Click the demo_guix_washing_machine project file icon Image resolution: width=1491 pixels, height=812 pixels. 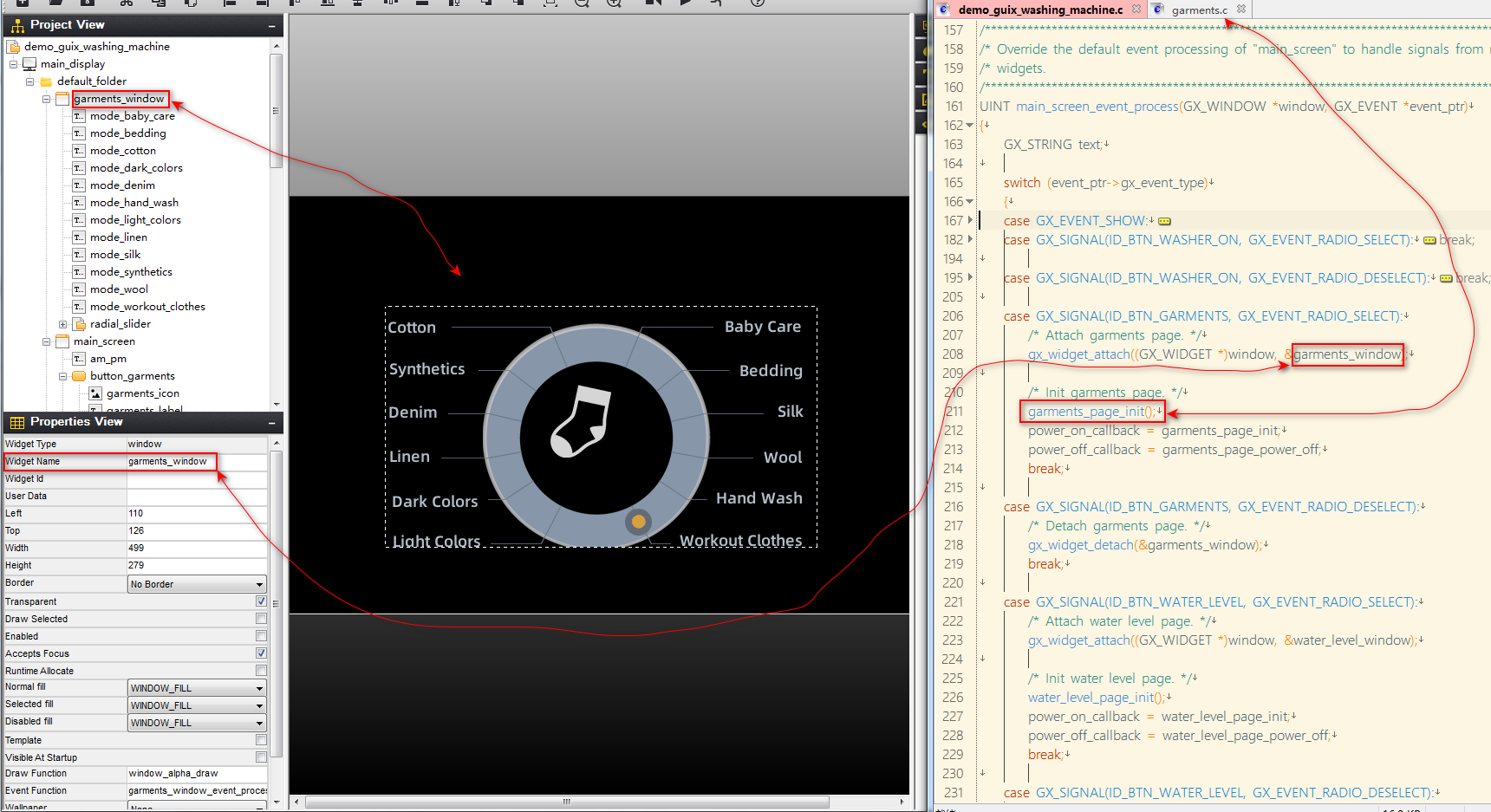[x=13, y=47]
